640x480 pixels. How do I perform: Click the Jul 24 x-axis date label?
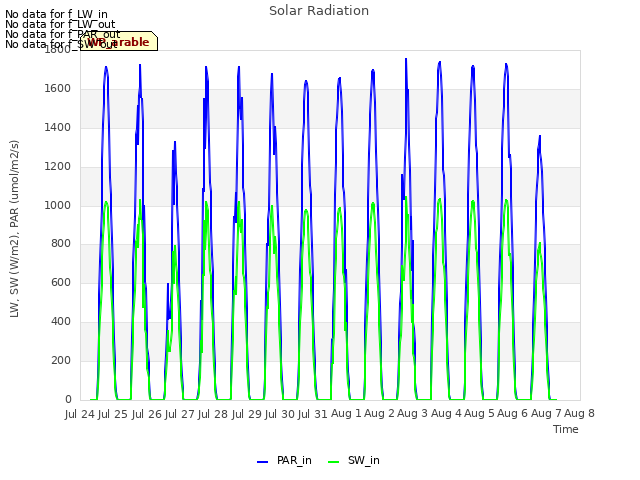point(80,414)
